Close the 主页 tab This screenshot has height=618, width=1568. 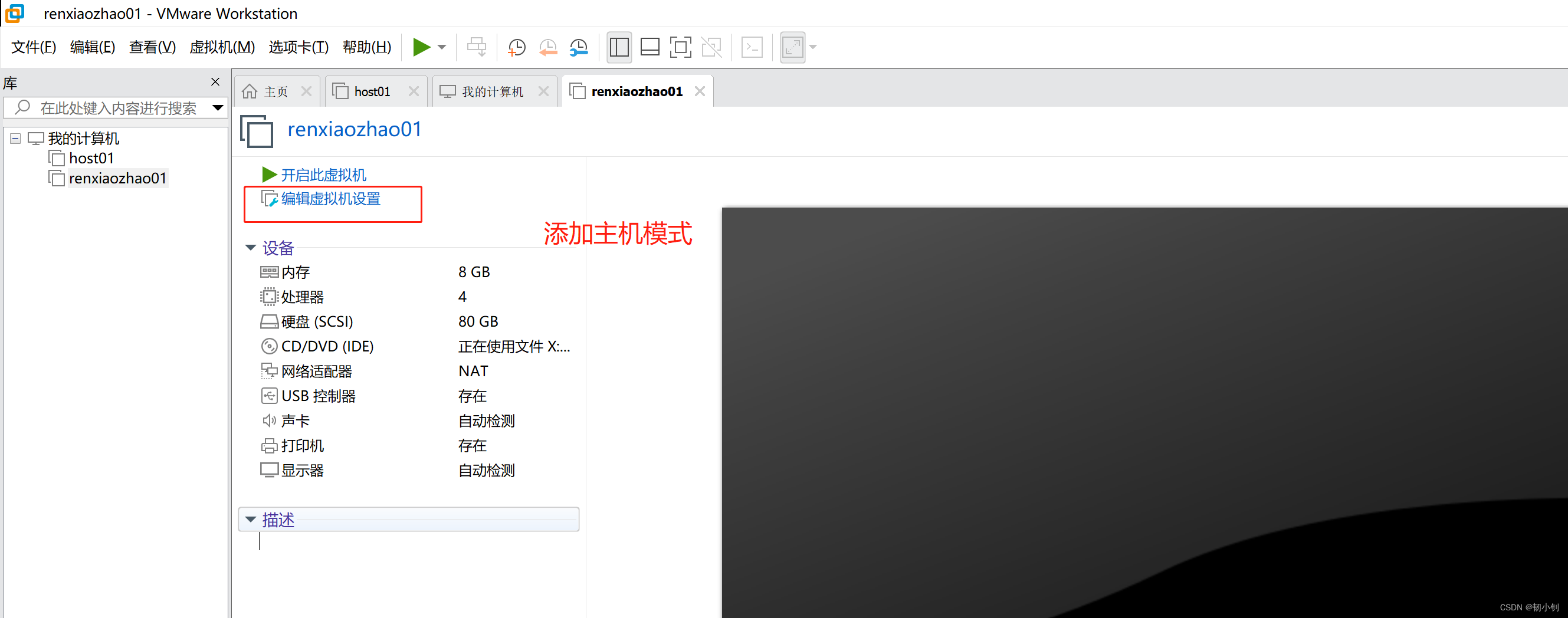point(306,91)
